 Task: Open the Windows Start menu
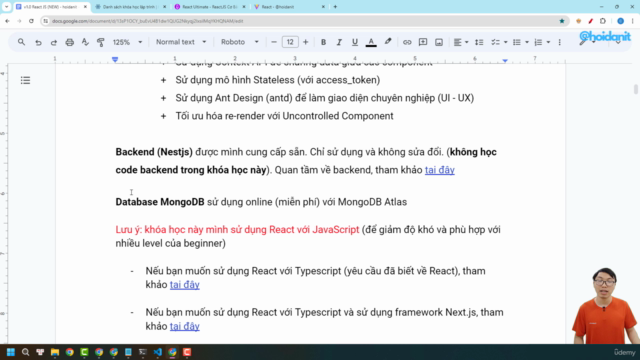[x=11, y=352]
